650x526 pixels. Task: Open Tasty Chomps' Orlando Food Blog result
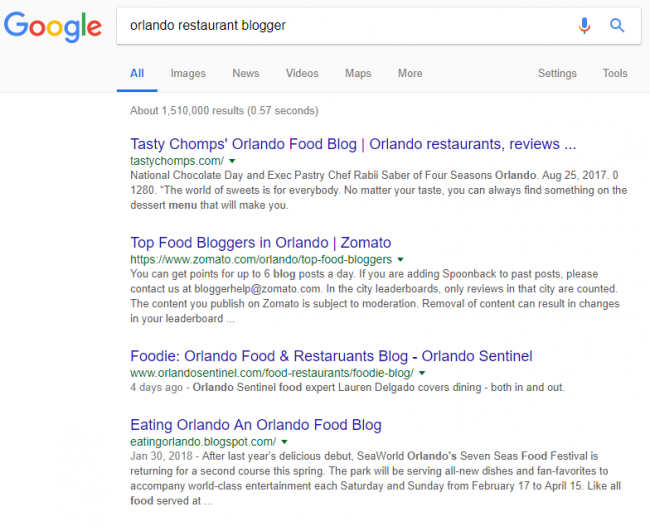(x=353, y=144)
